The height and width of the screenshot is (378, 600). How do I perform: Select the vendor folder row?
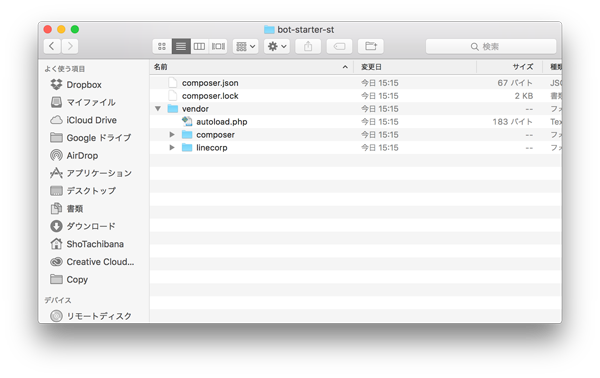(x=355, y=109)
